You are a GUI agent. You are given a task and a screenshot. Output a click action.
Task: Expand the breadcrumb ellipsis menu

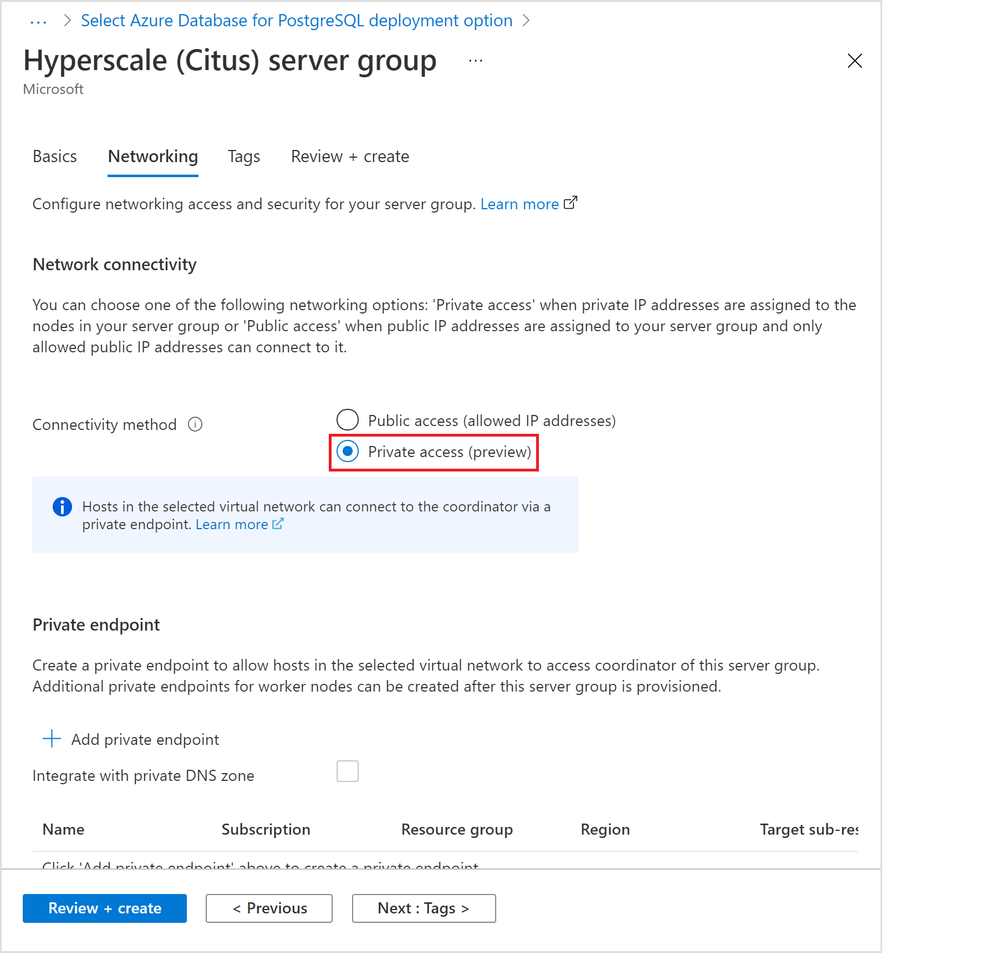(38, 22)
